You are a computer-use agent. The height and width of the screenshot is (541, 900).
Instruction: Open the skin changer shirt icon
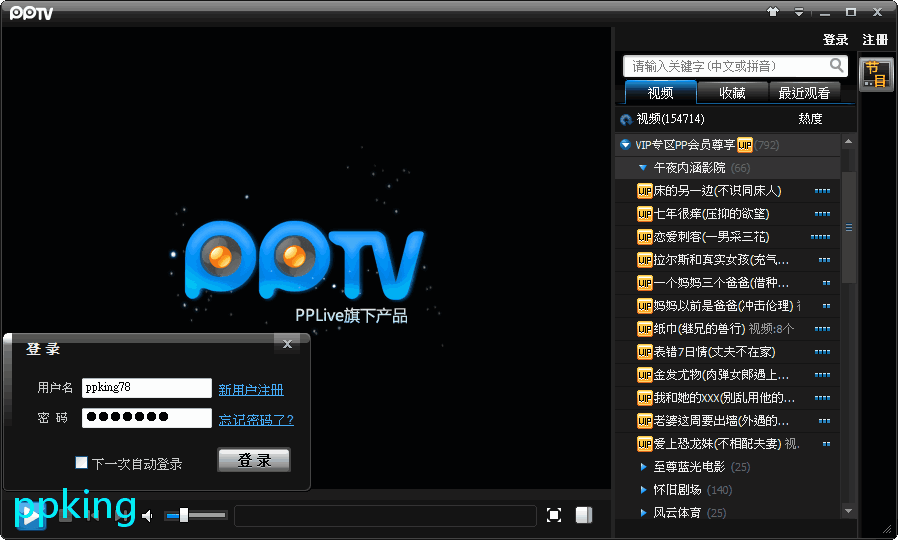[773, 11]
